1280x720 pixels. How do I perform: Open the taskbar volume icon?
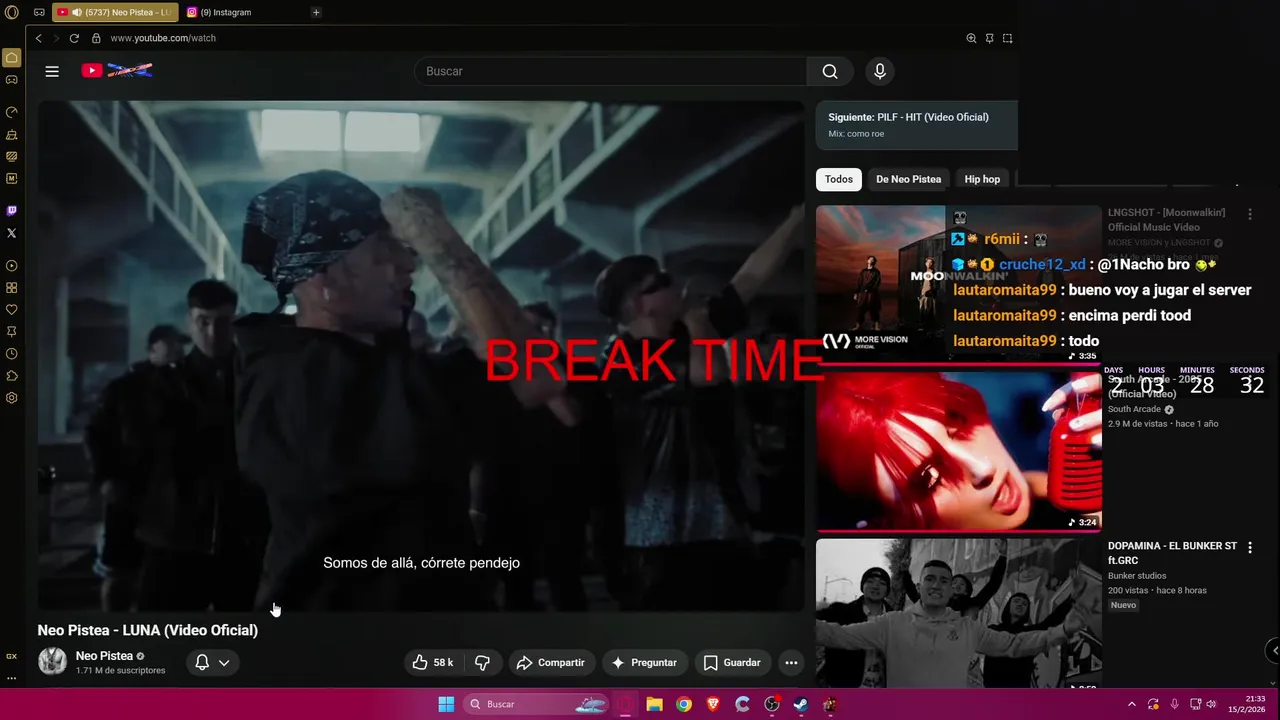[1212, 704]
